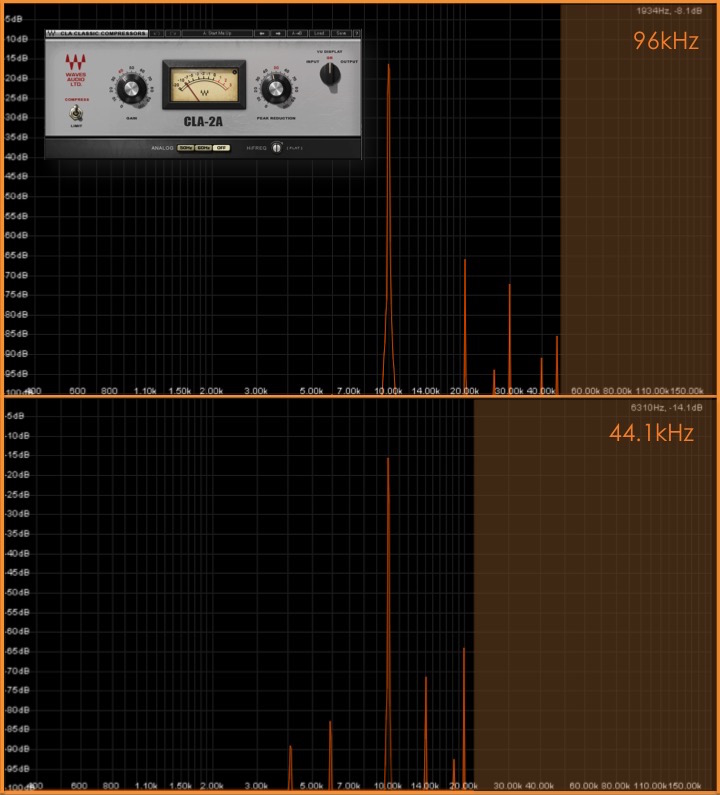Click the '44.1kHz' label in bottom analyzer
Viewport: 720px width, 795px height.
(x=652, y=433)
